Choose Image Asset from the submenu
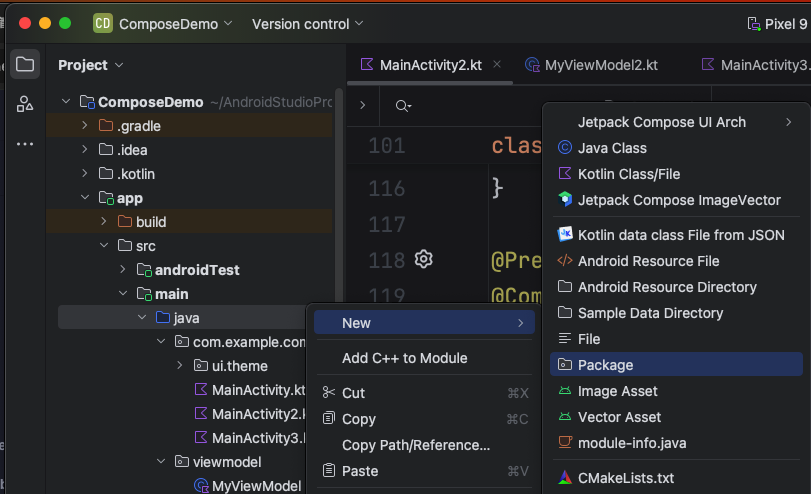 [617, 391]
